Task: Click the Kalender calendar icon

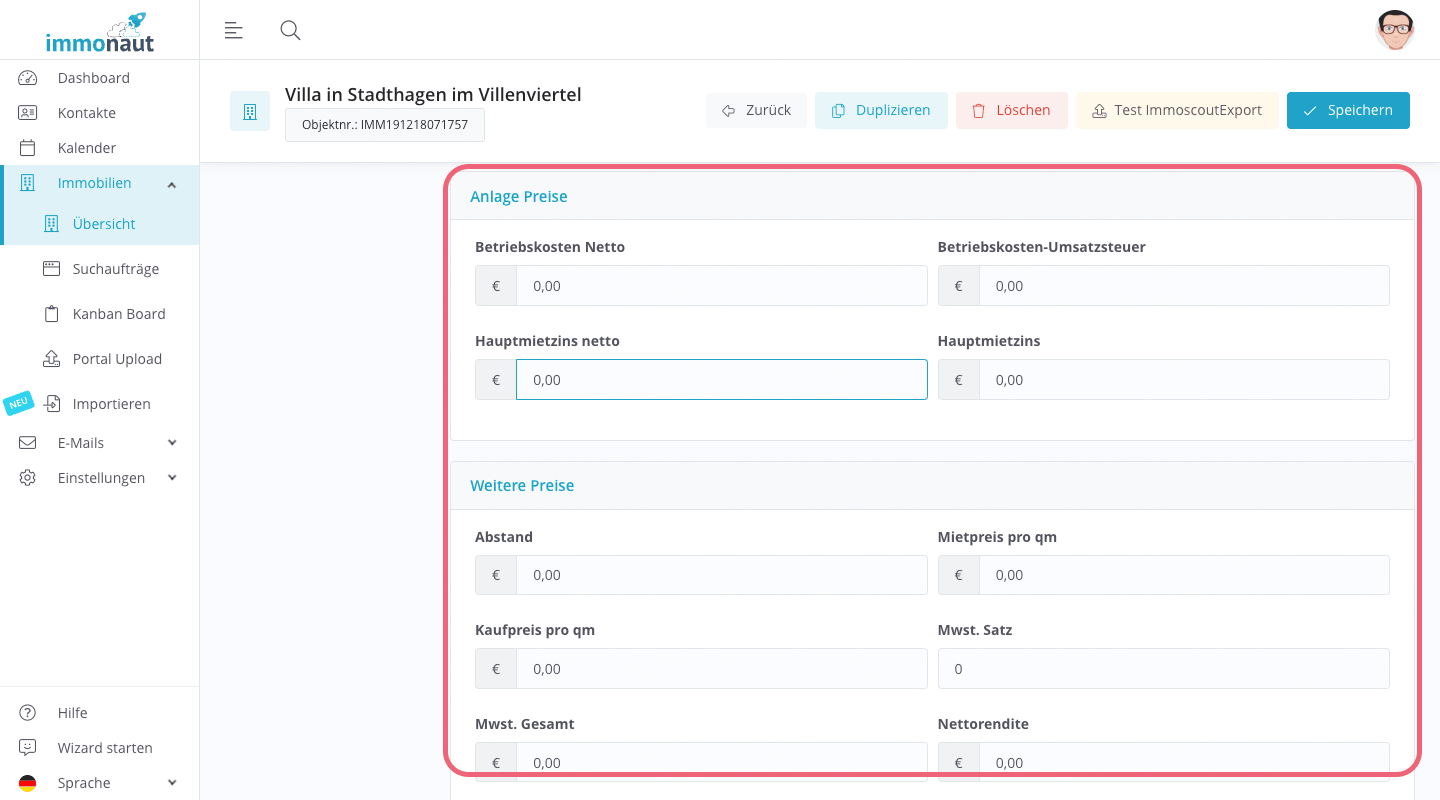Action: [28, 148]
